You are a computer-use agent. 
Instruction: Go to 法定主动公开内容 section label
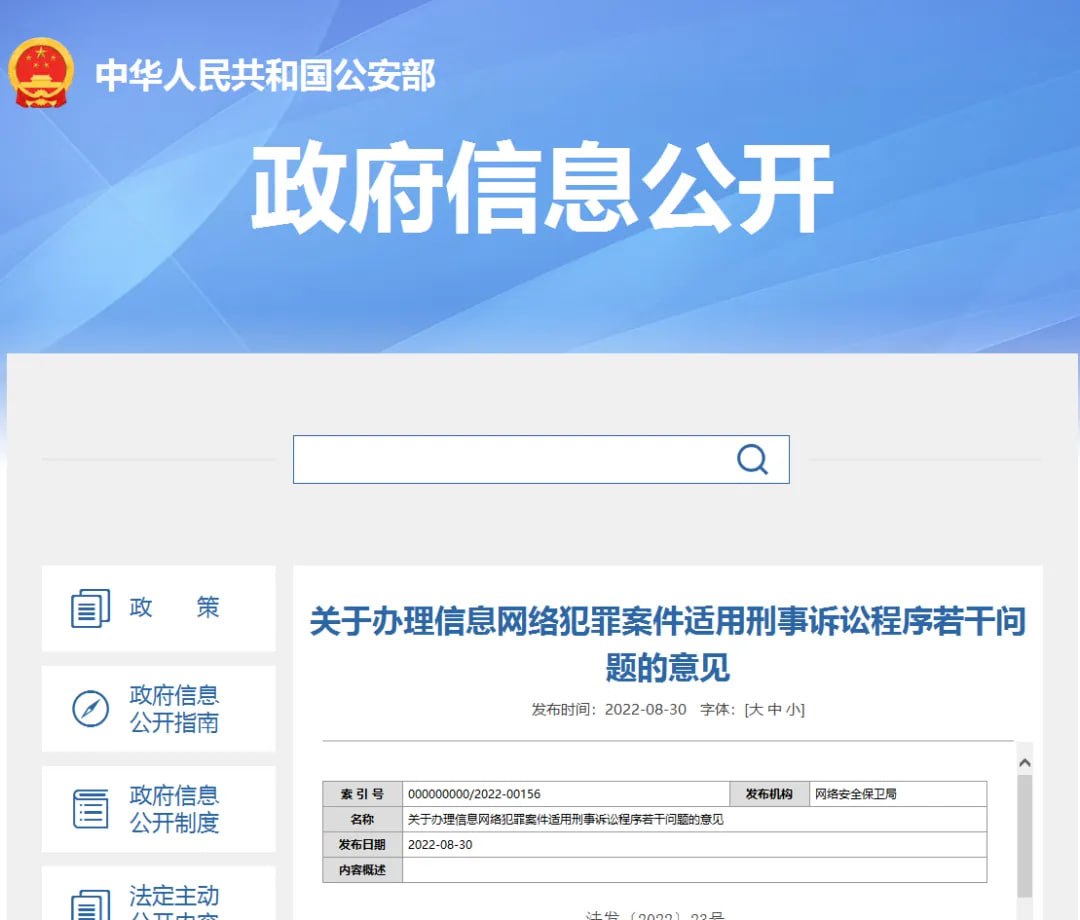tap(174, 903)
